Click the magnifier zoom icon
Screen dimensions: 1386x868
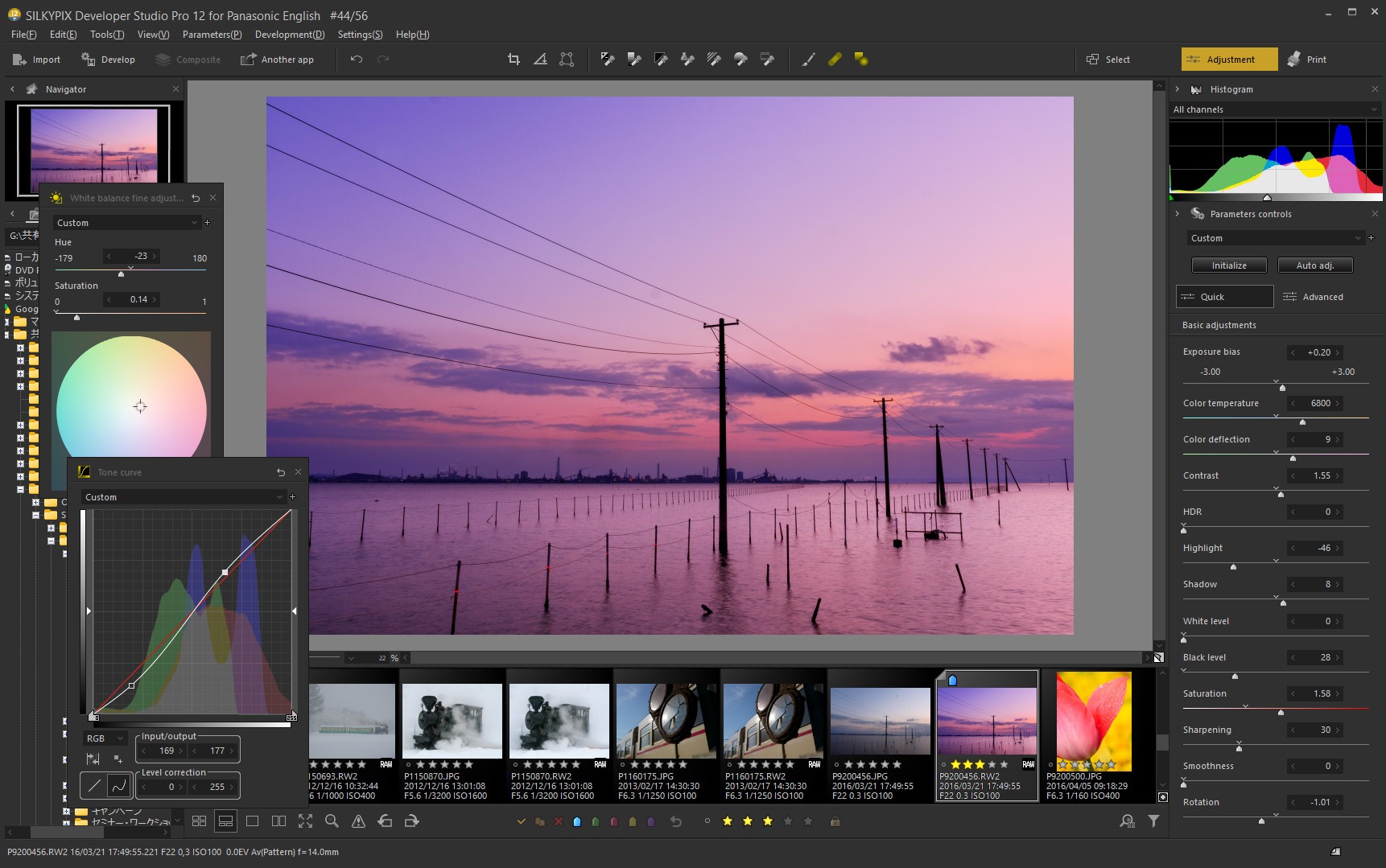(332, 821)
